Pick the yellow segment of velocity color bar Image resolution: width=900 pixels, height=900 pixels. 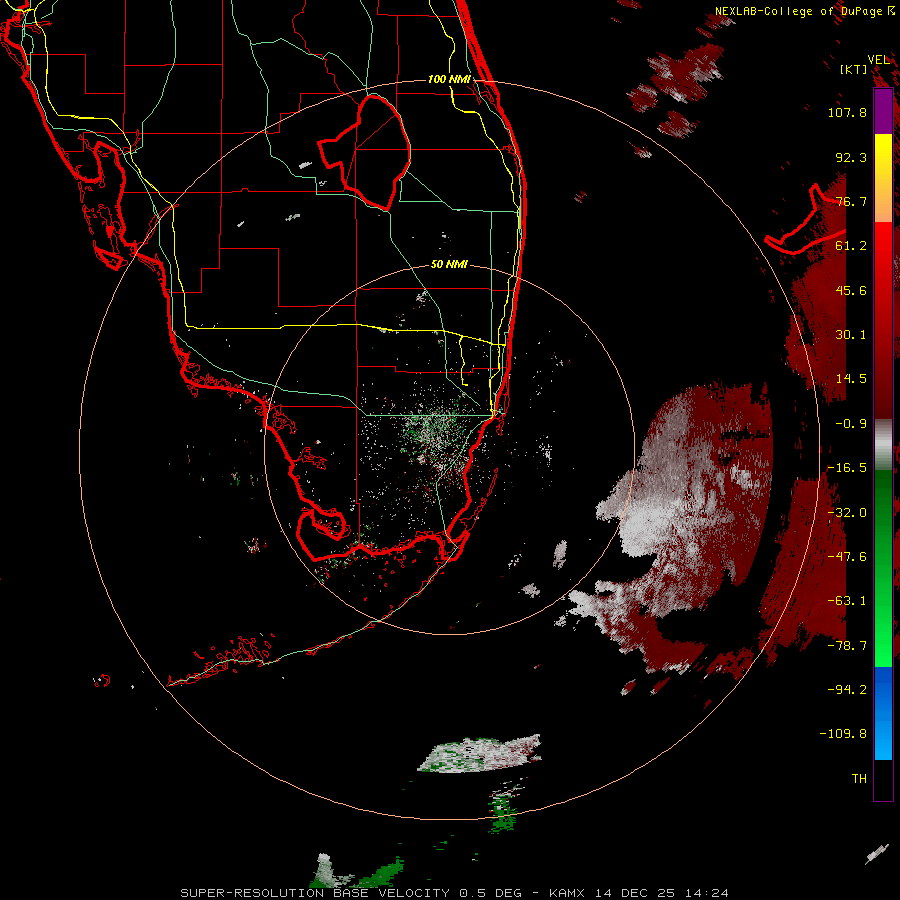883,165
